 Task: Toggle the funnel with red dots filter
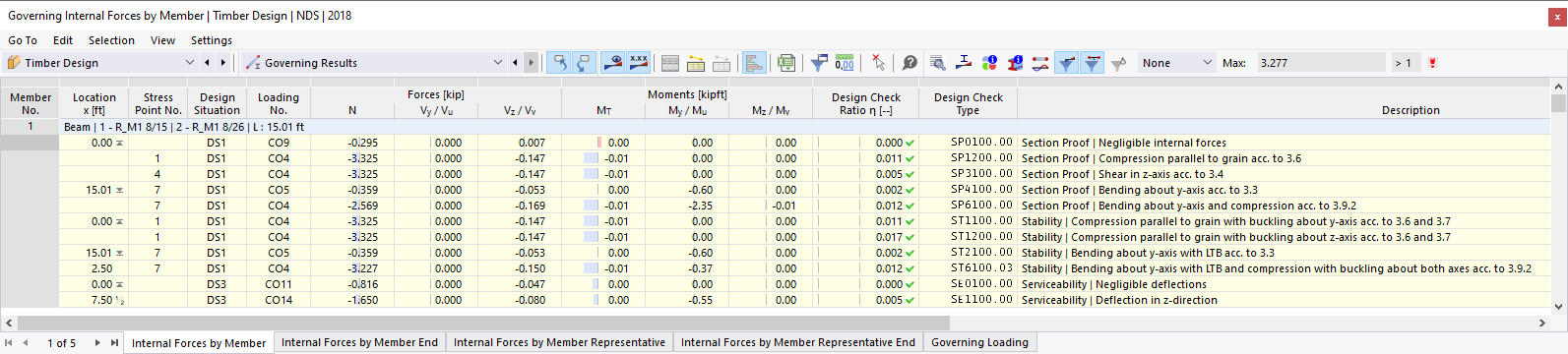[x=1093, y=63]
